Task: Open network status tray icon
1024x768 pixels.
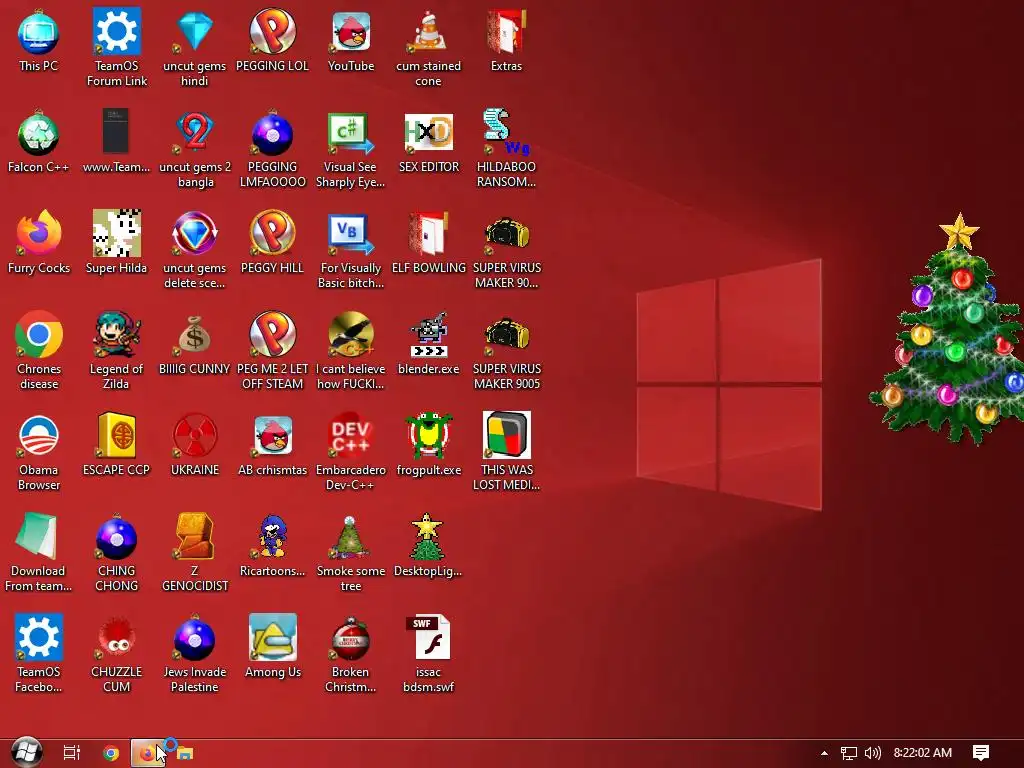Action: coord(848,753)
